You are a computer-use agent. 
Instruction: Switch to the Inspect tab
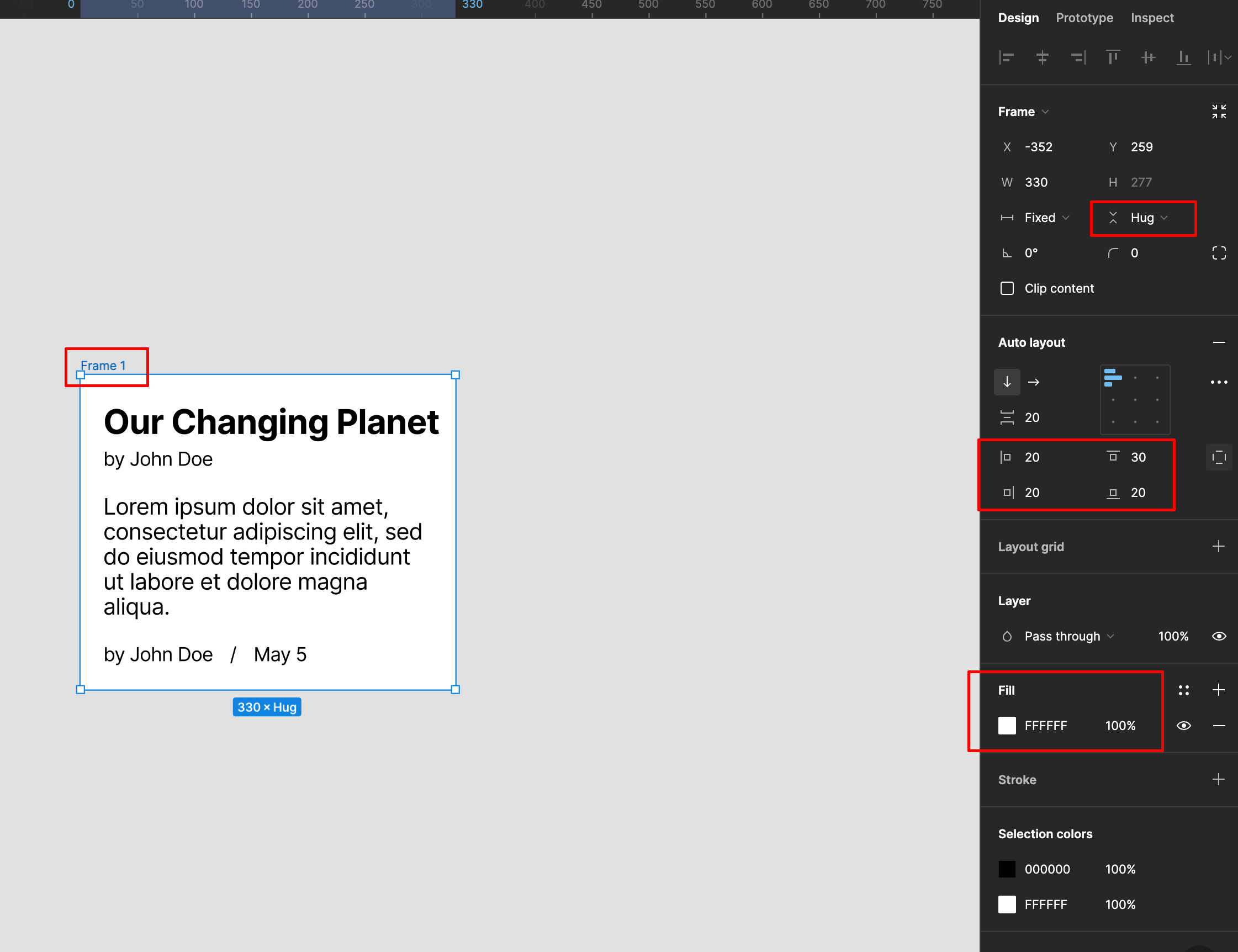(1152, 18)
